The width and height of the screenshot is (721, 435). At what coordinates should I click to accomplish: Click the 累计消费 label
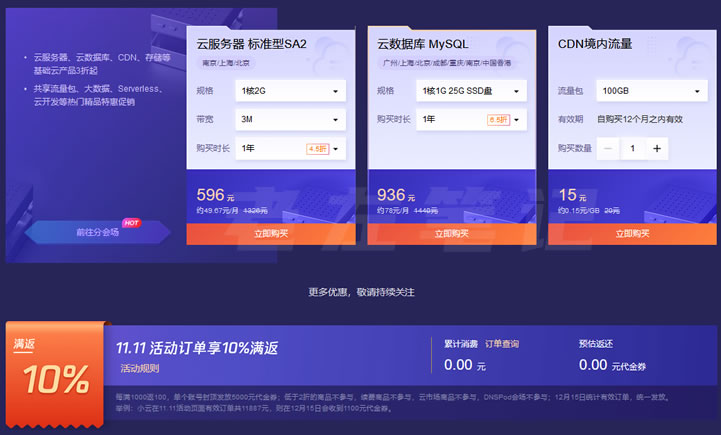pos(461,344)
